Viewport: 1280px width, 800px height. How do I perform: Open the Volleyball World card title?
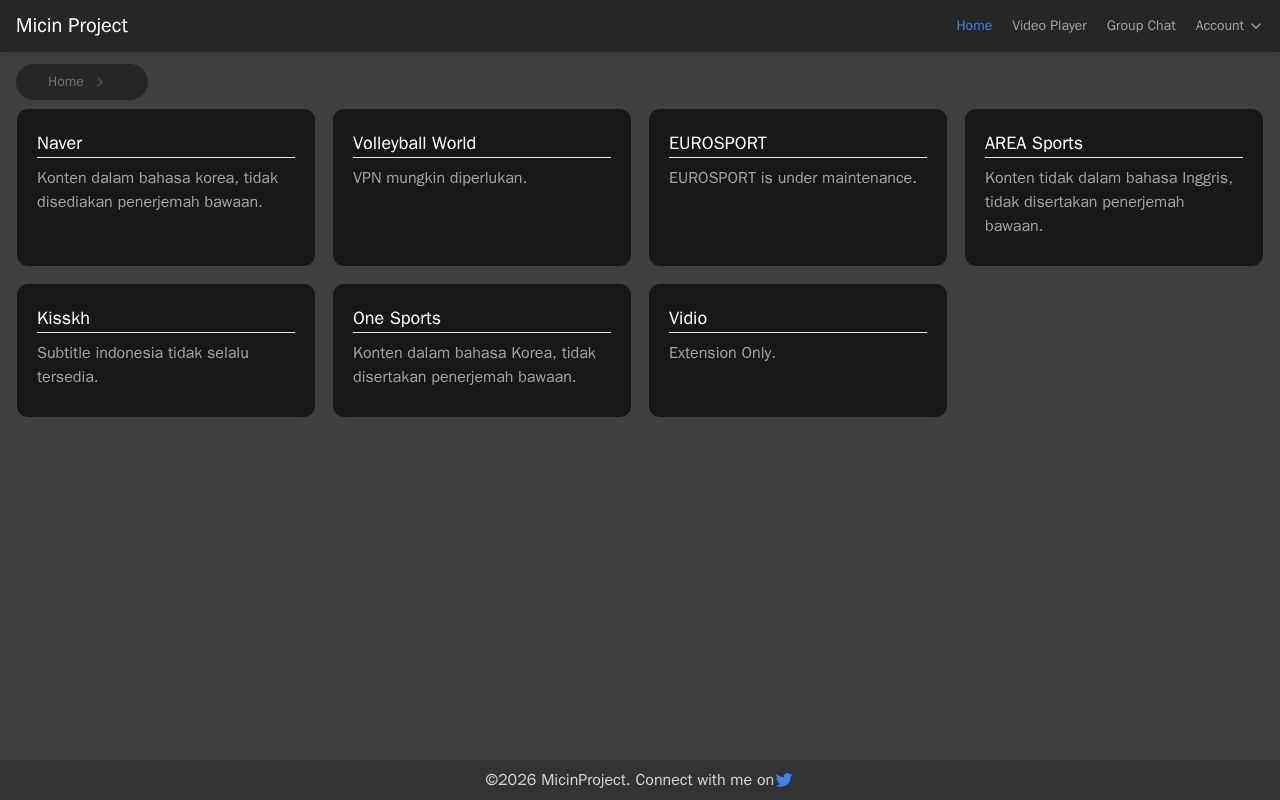(x=414, y=143)
